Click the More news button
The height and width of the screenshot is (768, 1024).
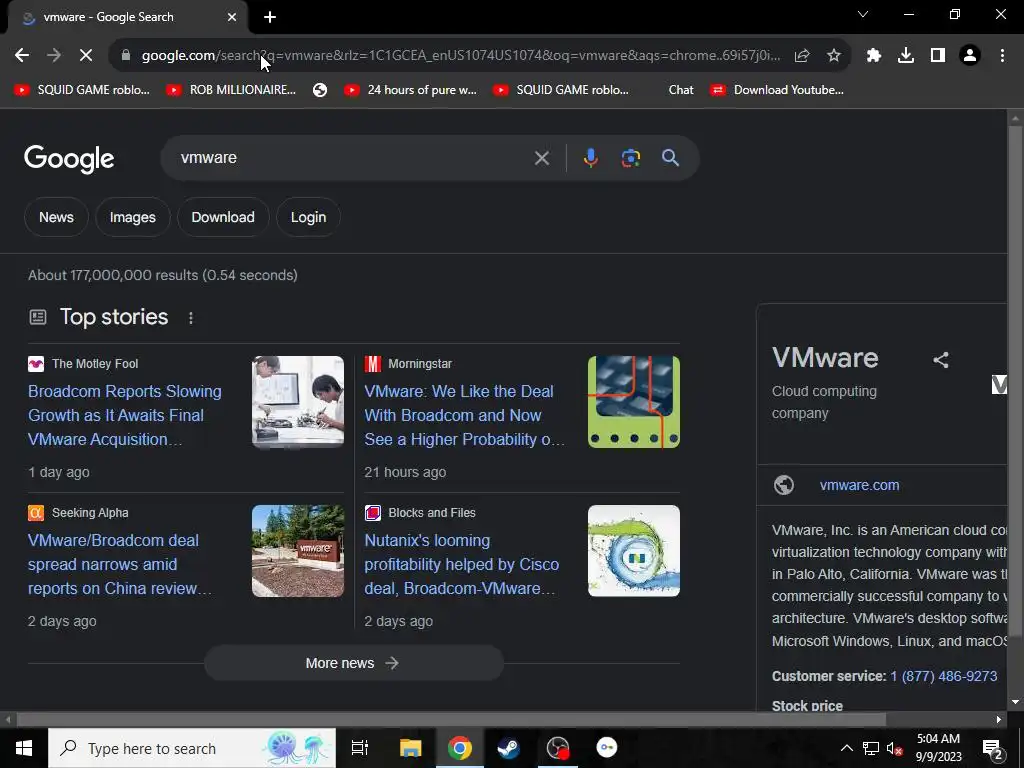click(353, 663)
